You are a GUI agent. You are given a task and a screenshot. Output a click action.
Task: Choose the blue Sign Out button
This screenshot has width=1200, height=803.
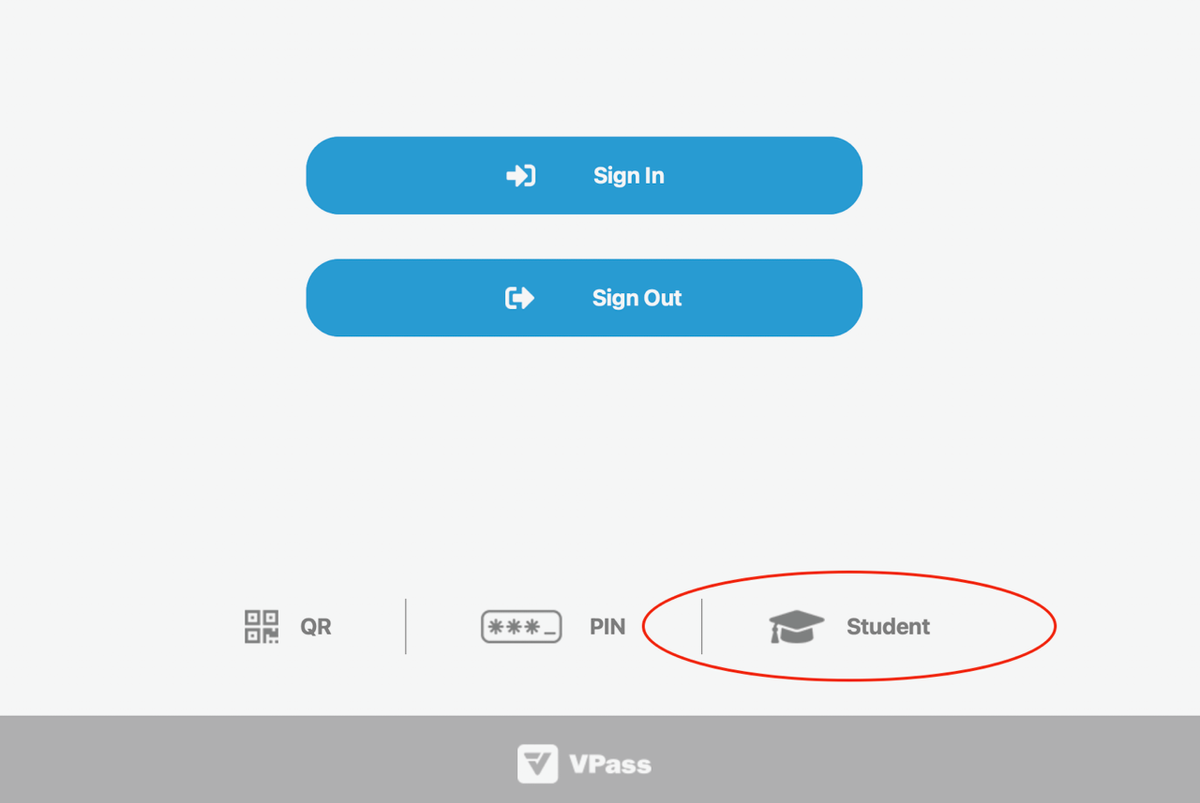pyautogui.click(x=584, y=298)
